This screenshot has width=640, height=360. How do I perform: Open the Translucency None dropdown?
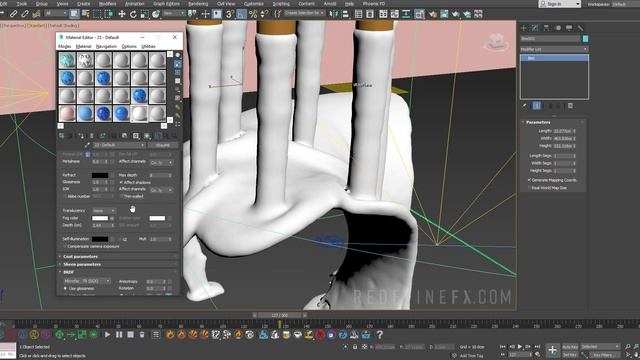[104, 211]
